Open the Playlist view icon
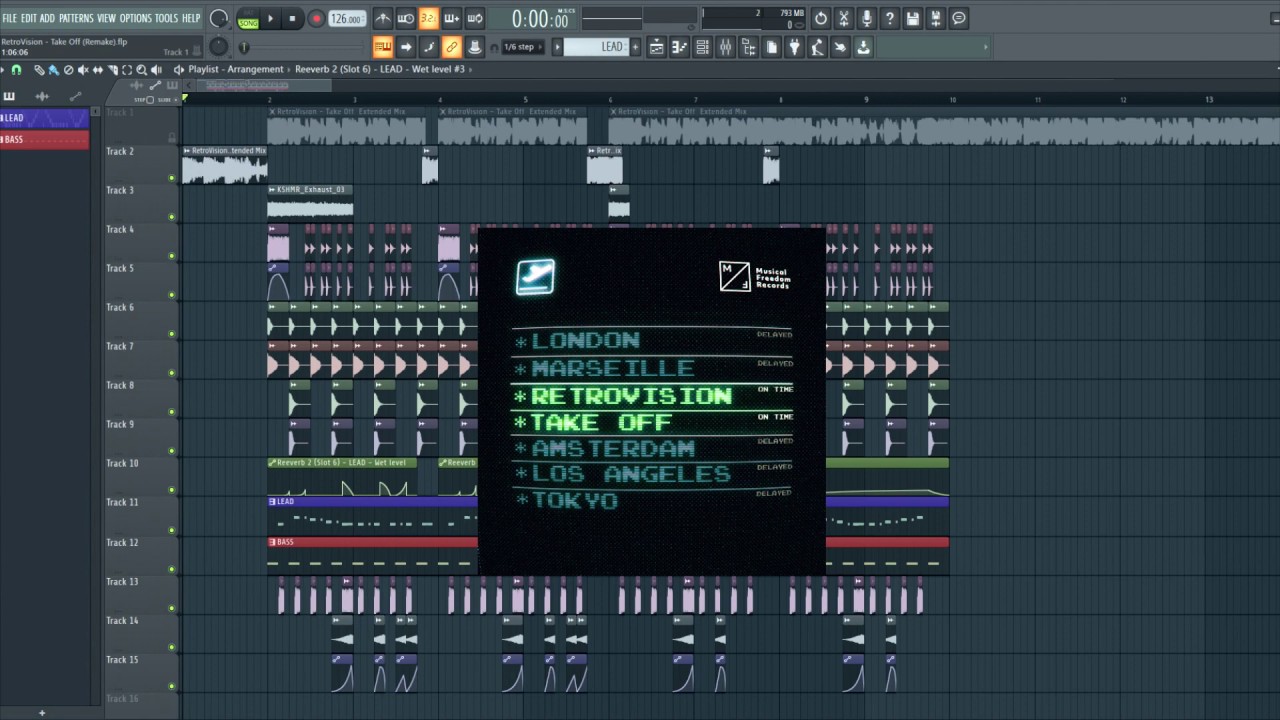This screenshot has height=720, width=1280. [x=657, y=47]
